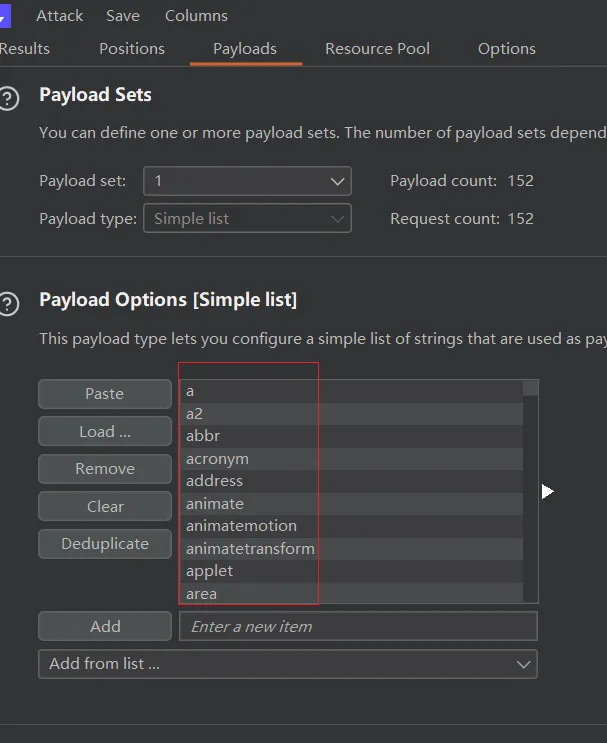Select the 'animatemotion' payload entry
607x743 pixels.
[351, 526]
